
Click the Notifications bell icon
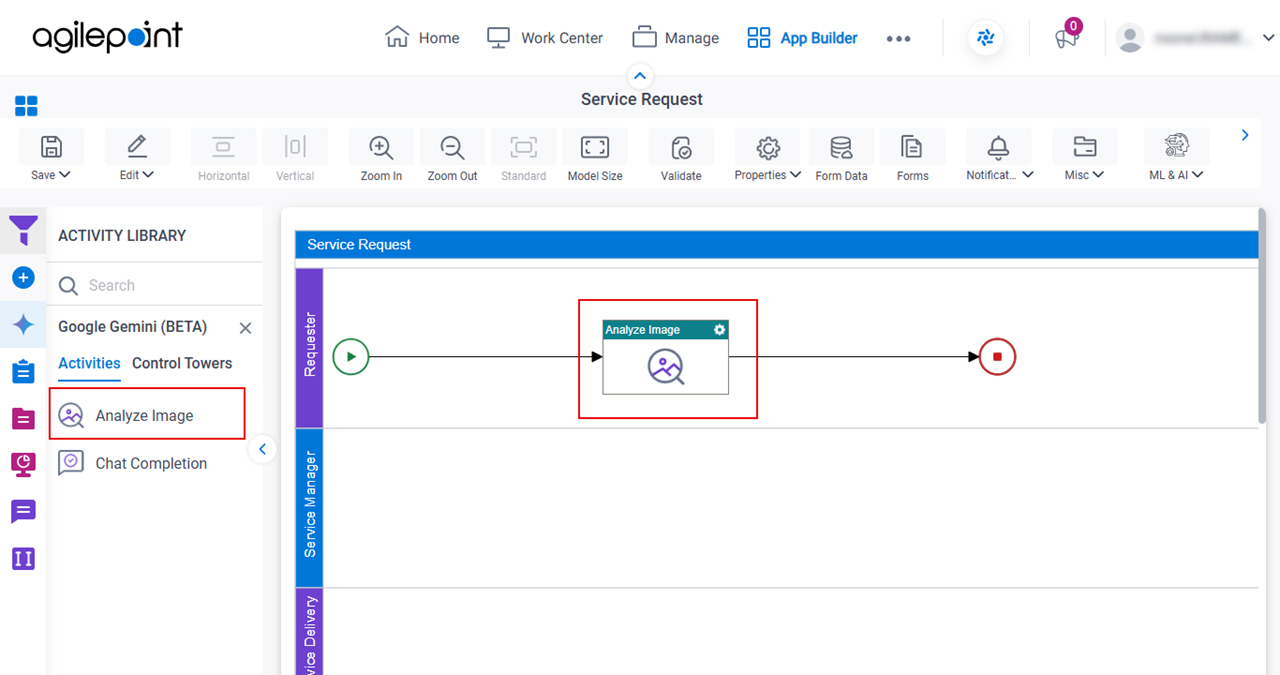998,147
